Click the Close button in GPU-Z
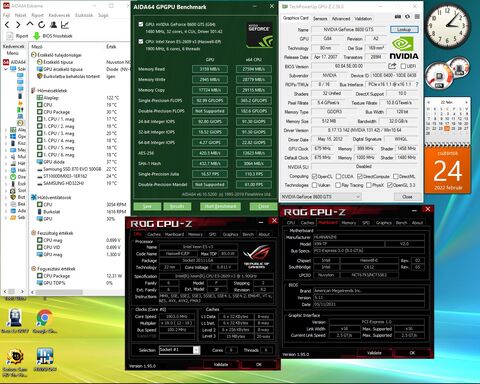Screen dimensions: 480x384 (x=407, y=197)
